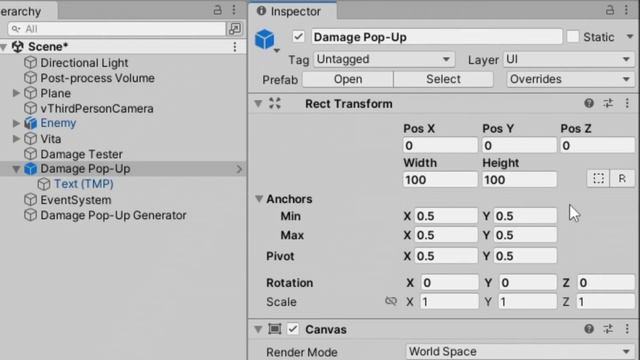Click the Text (TMP) object icon

coord(44,184)
